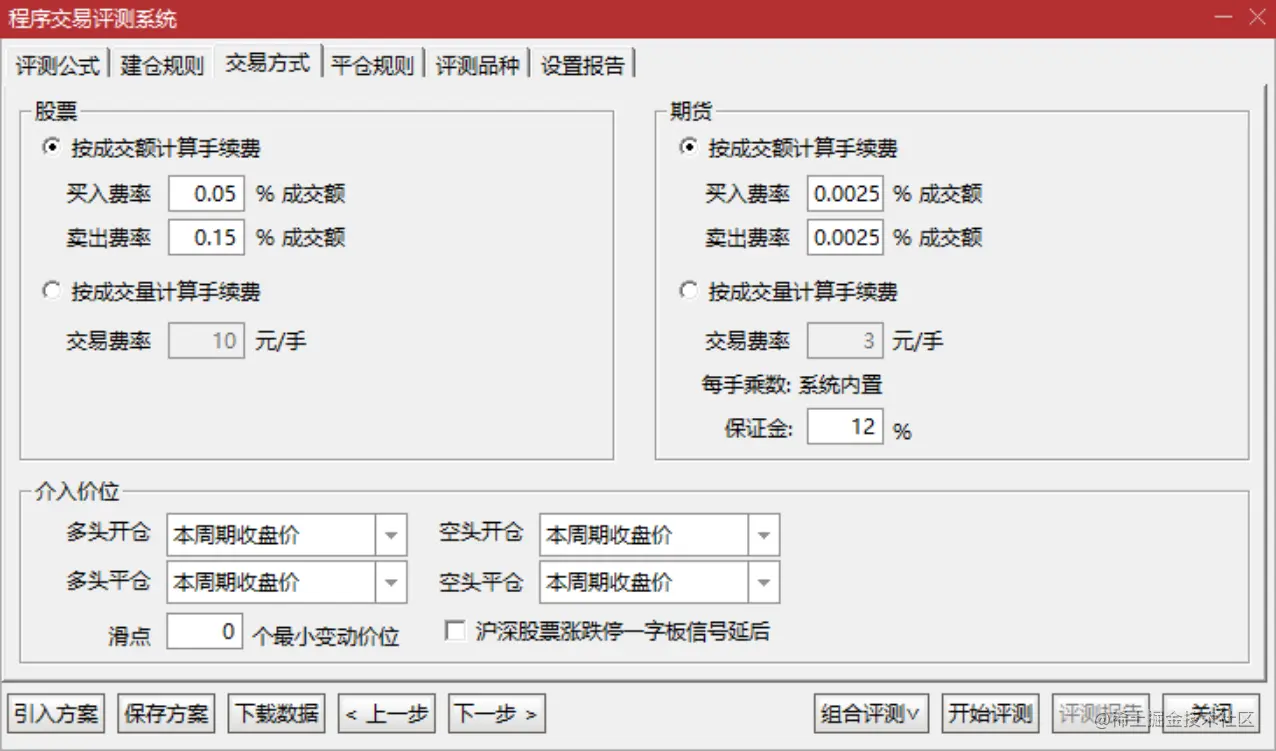Click futures 交易费率 field showing 3
Viewport: 1276px width, 751px height.
845,340
